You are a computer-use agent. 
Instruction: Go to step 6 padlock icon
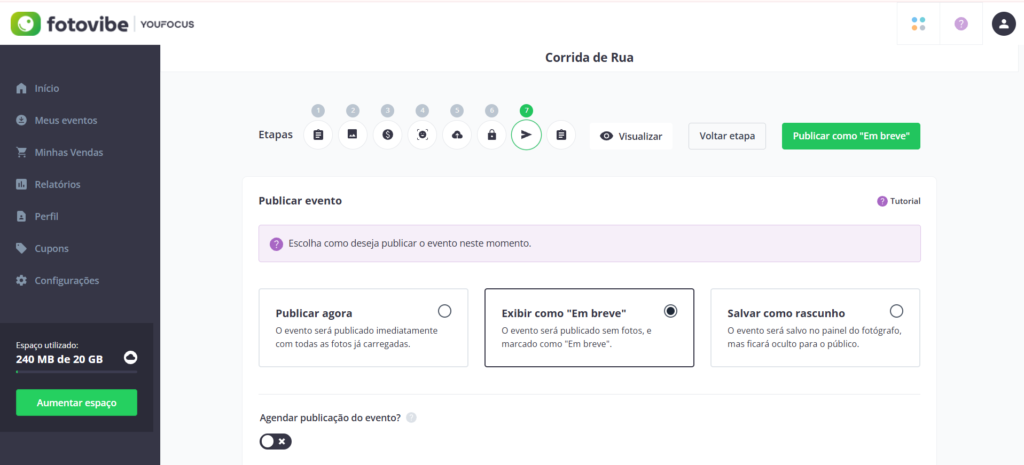coord(491,135)
